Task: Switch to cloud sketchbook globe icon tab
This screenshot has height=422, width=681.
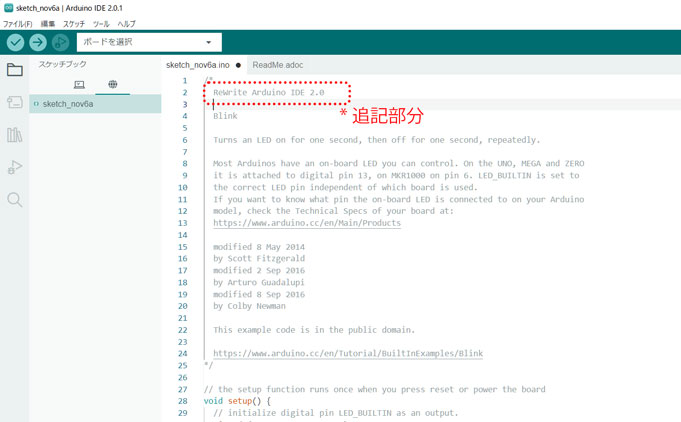Action: click(112, 84)
